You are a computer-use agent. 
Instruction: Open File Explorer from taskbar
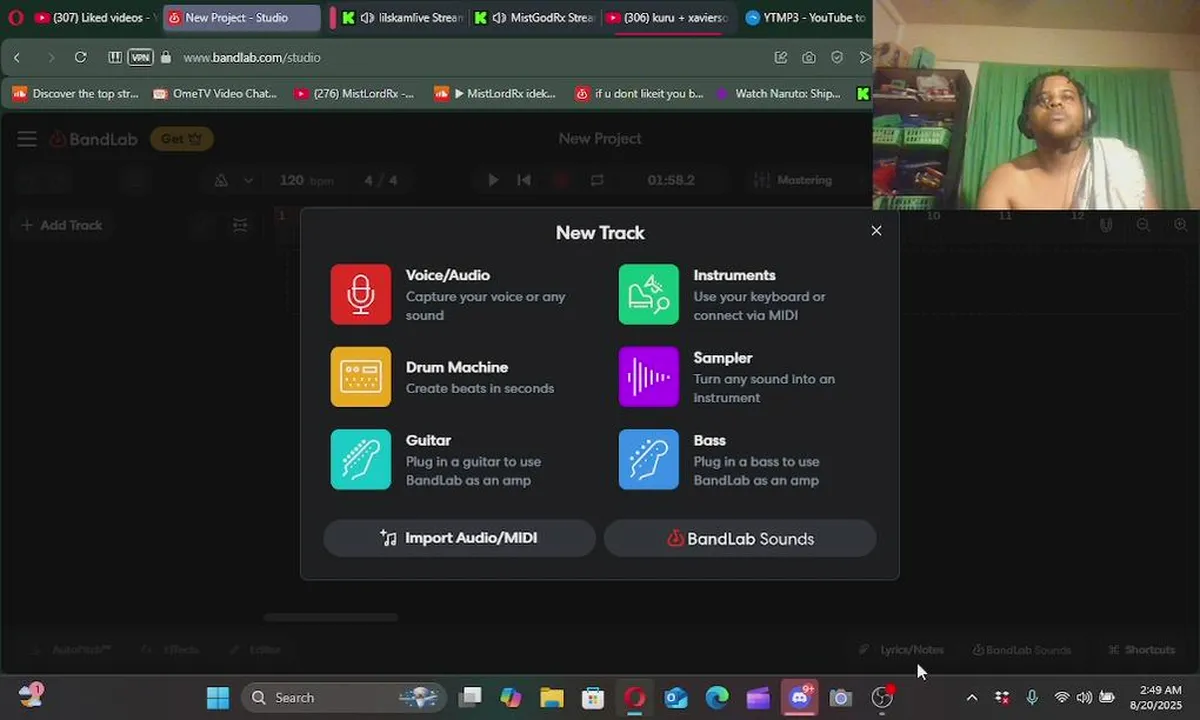(552, 697)
